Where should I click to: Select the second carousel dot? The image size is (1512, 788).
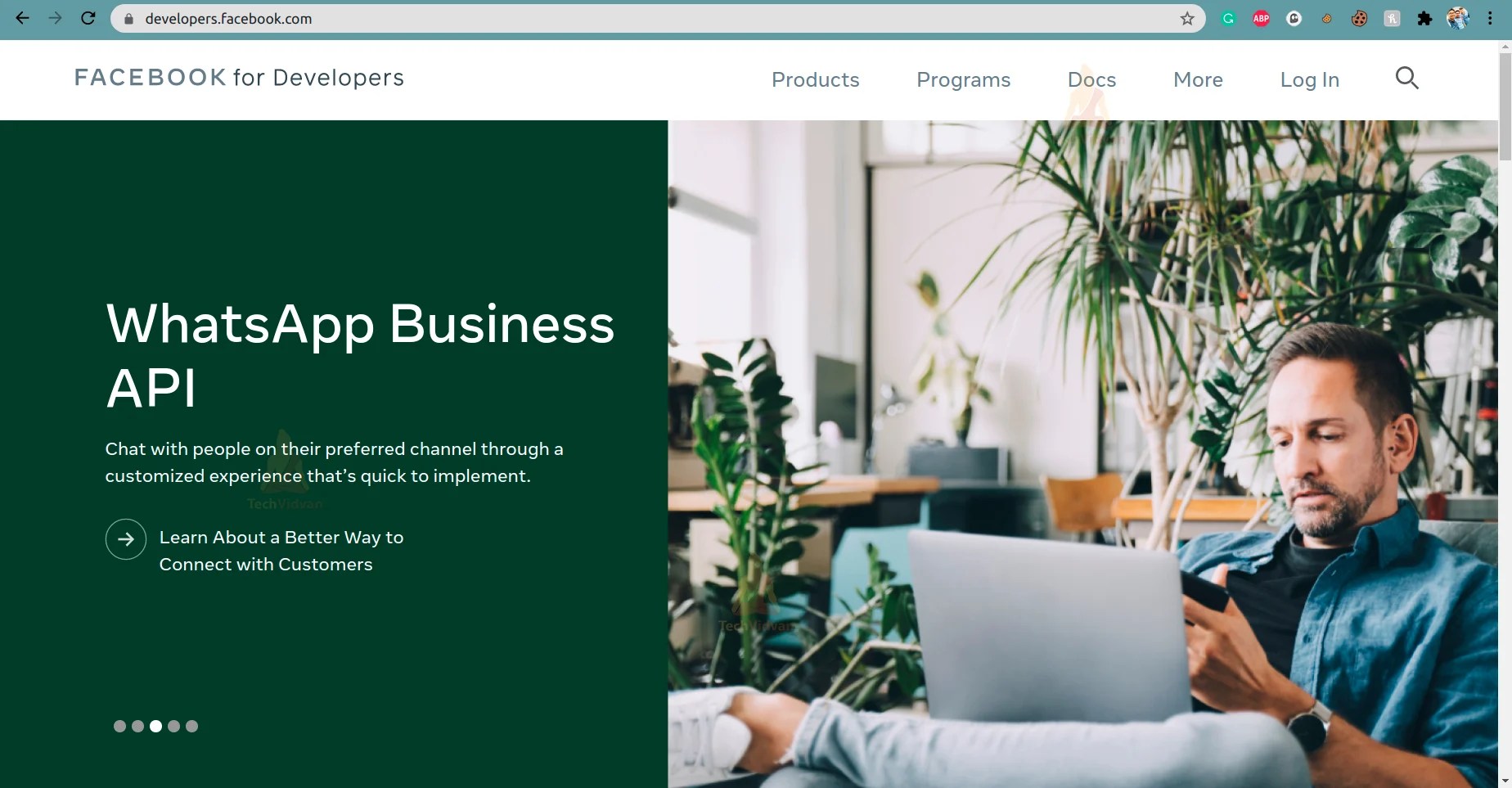[x=137, y=726]
